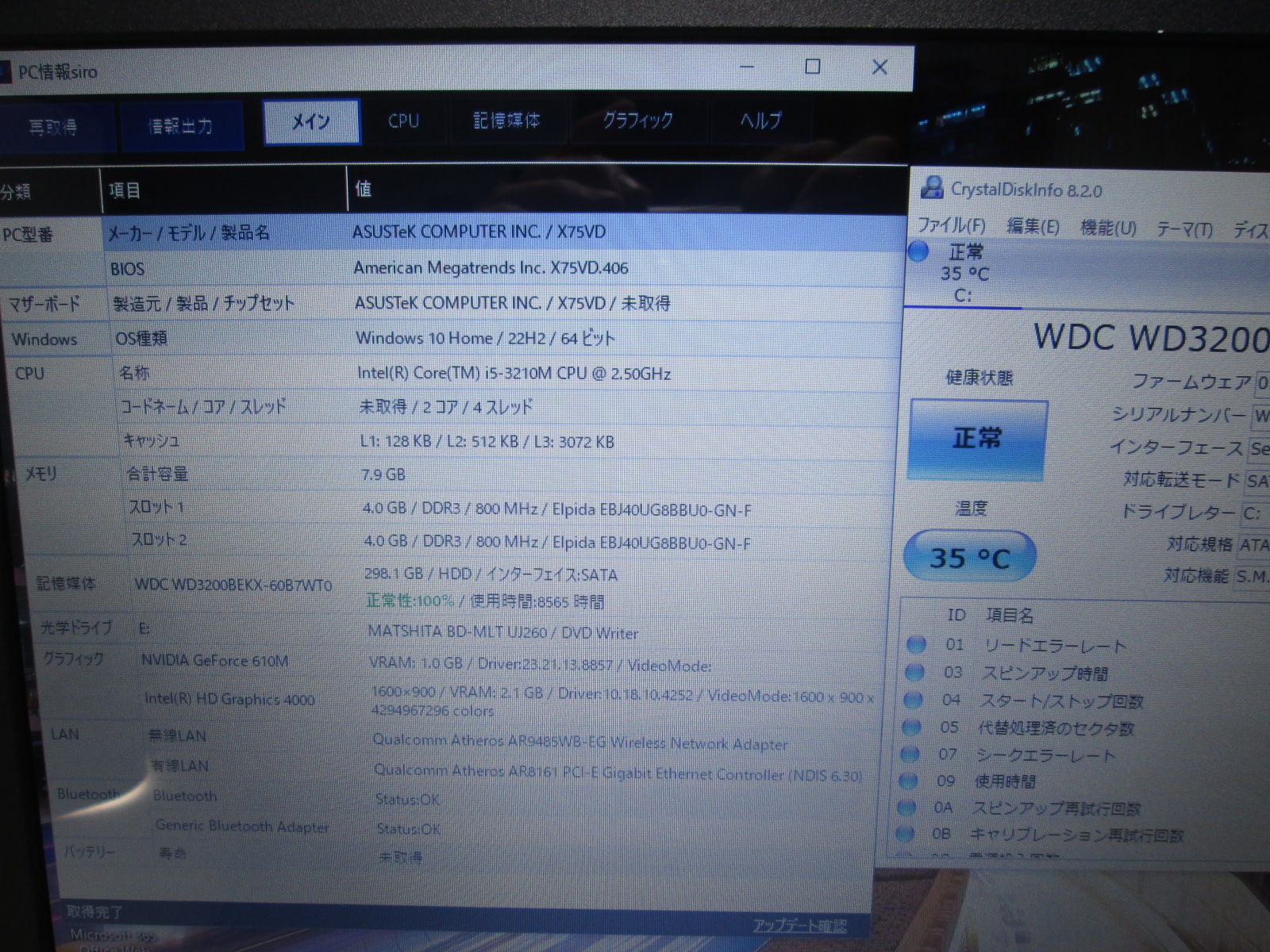Minimize the PC情報siro window
The height and width of the screenshot is (952, 1270).
(x=747, y=67)
